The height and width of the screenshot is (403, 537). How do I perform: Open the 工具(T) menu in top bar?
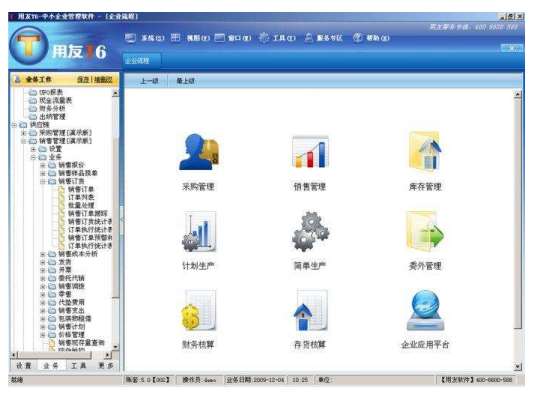tap(284, 38)
